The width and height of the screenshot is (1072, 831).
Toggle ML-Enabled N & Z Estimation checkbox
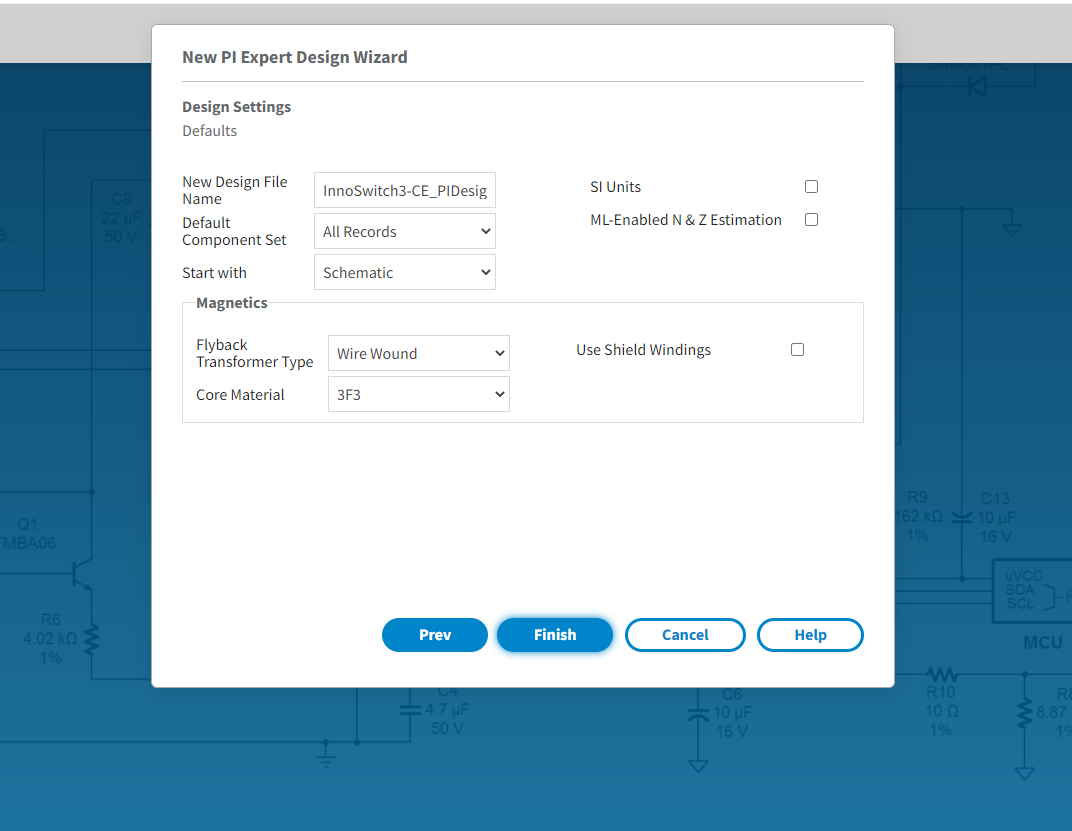pyautogui.click(x=812, y=220)
